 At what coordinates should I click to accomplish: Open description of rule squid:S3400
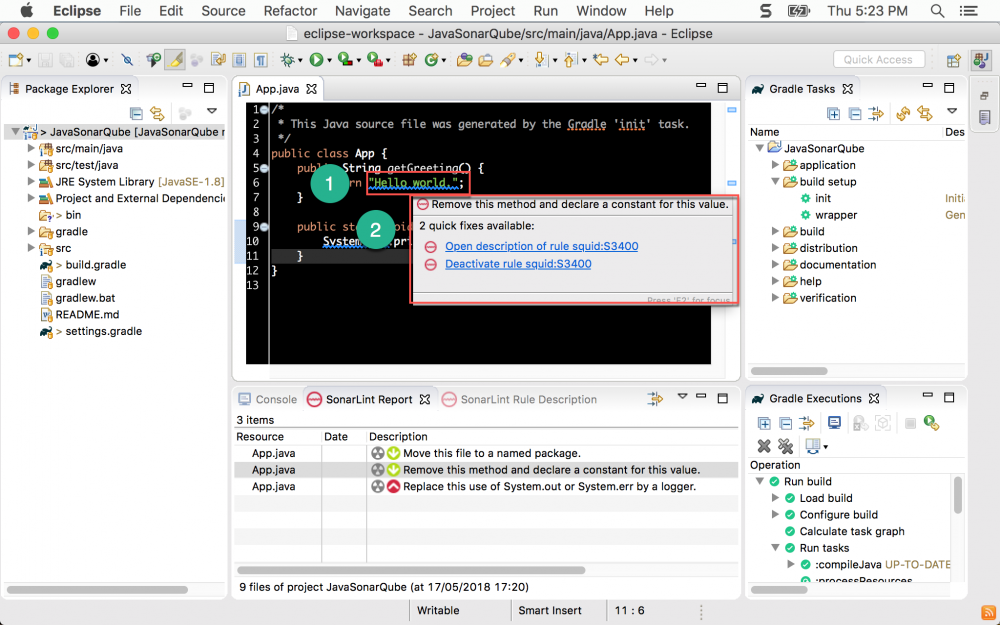click(x=542, y=246)
